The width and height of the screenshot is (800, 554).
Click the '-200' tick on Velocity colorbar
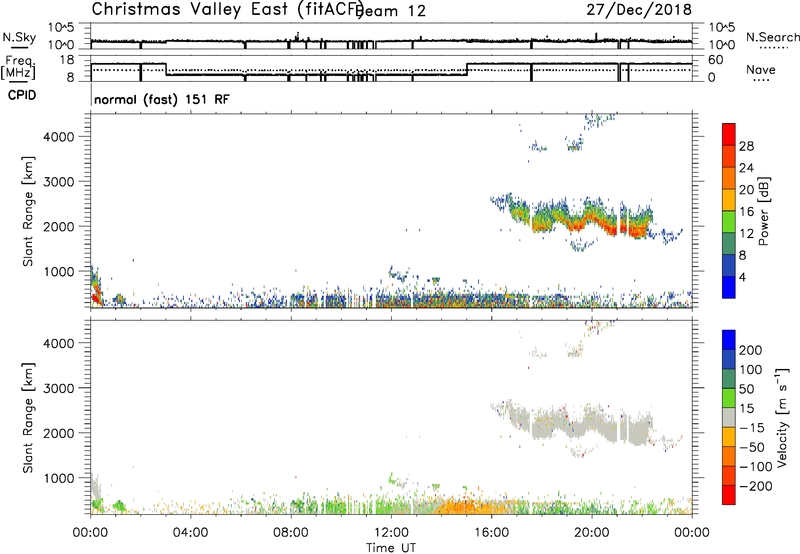(x=756, y=486)
